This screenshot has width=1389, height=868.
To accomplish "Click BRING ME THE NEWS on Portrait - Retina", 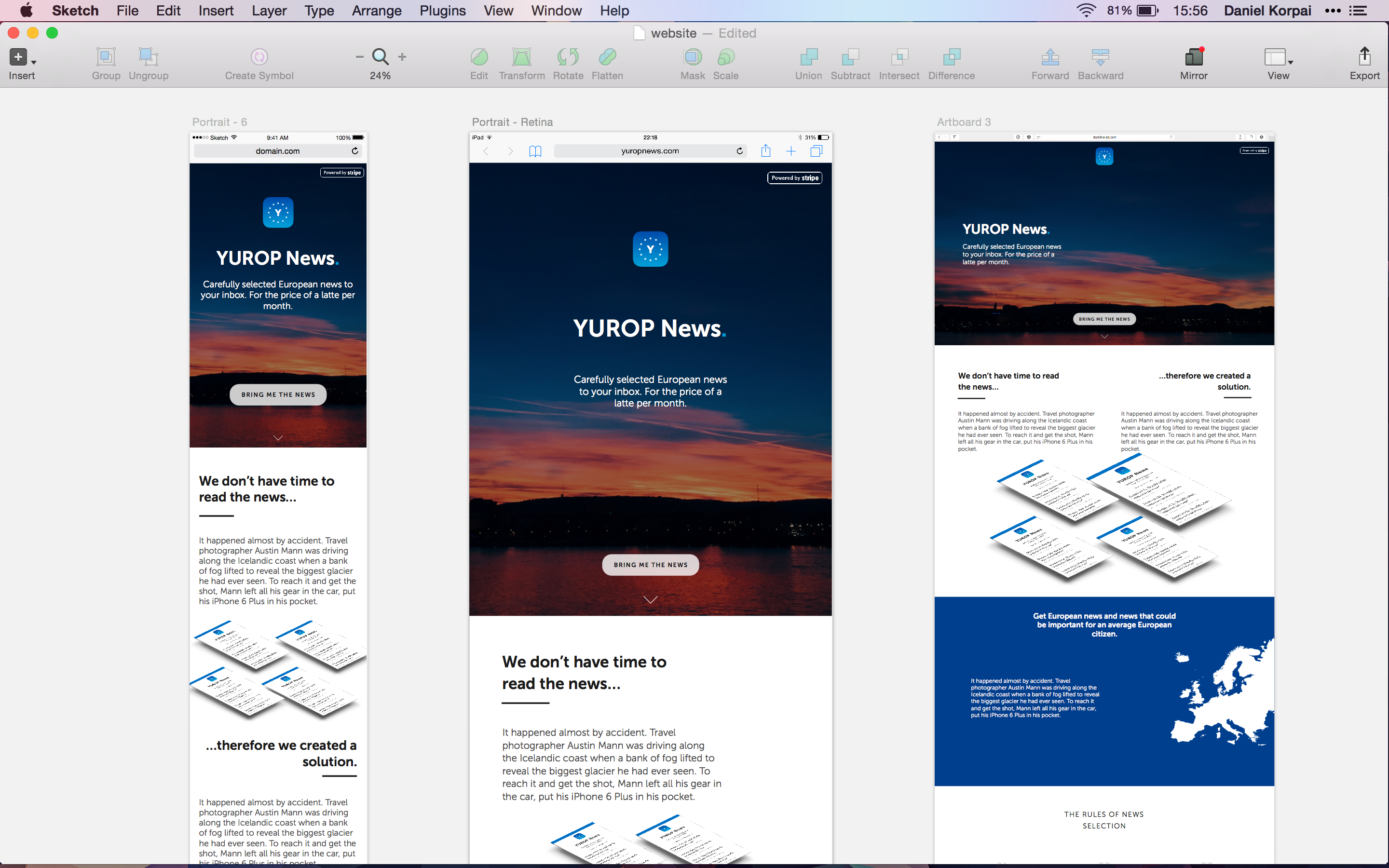I will [650, 564].
